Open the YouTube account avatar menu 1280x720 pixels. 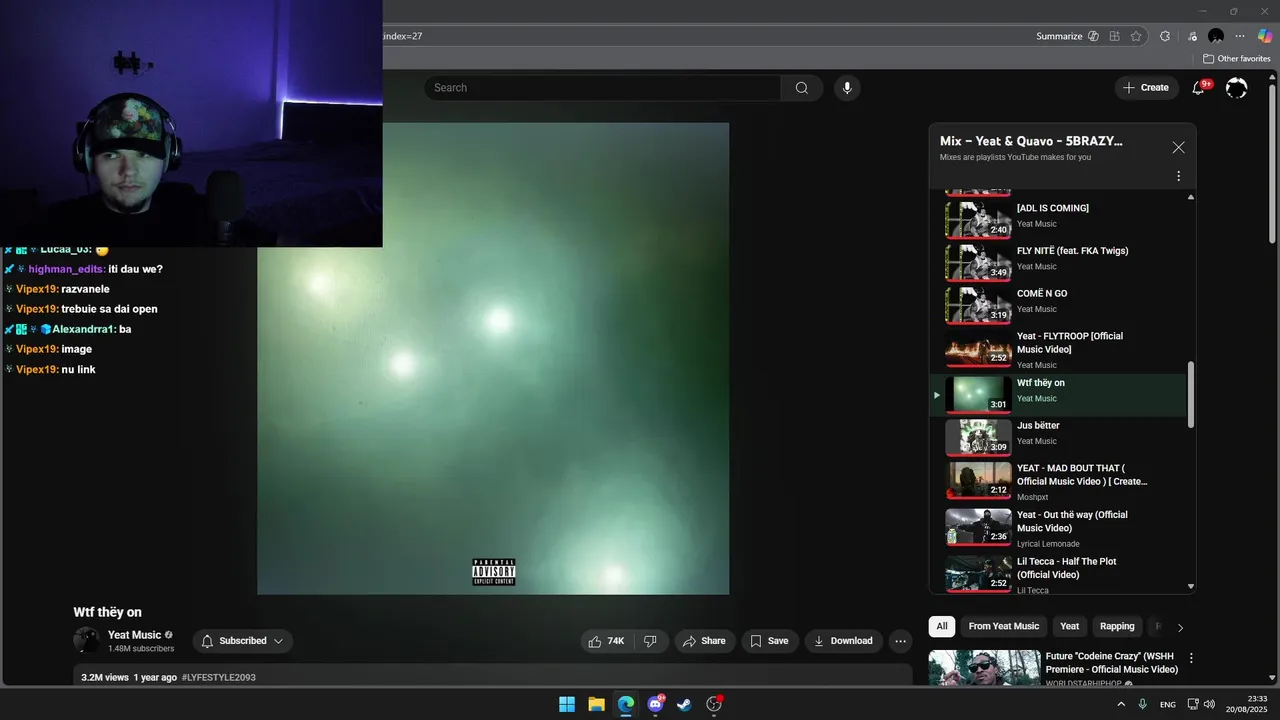click(1237, 88)
